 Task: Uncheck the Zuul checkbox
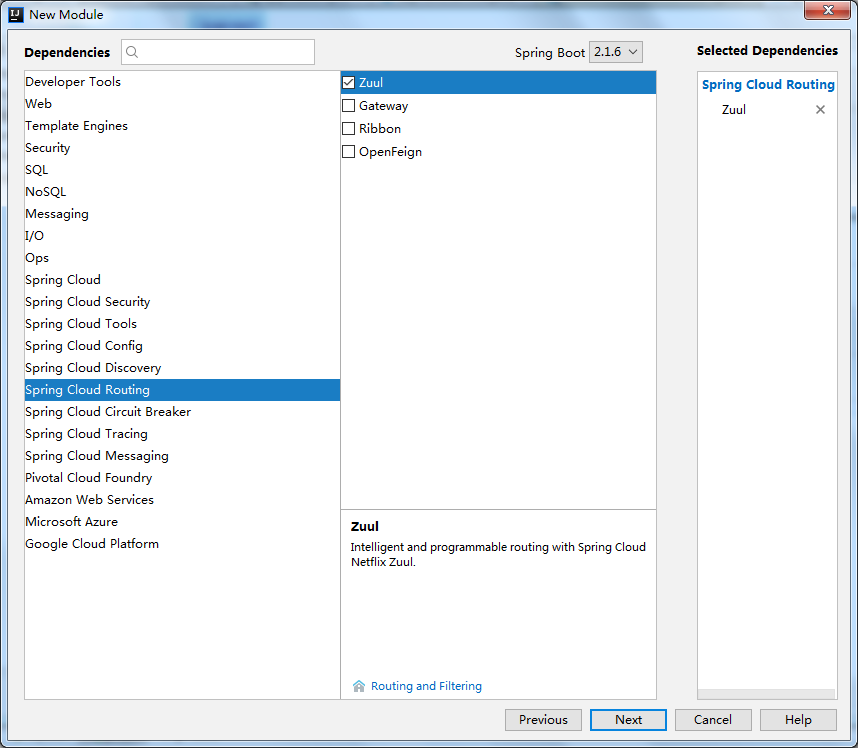click(349, 83)
